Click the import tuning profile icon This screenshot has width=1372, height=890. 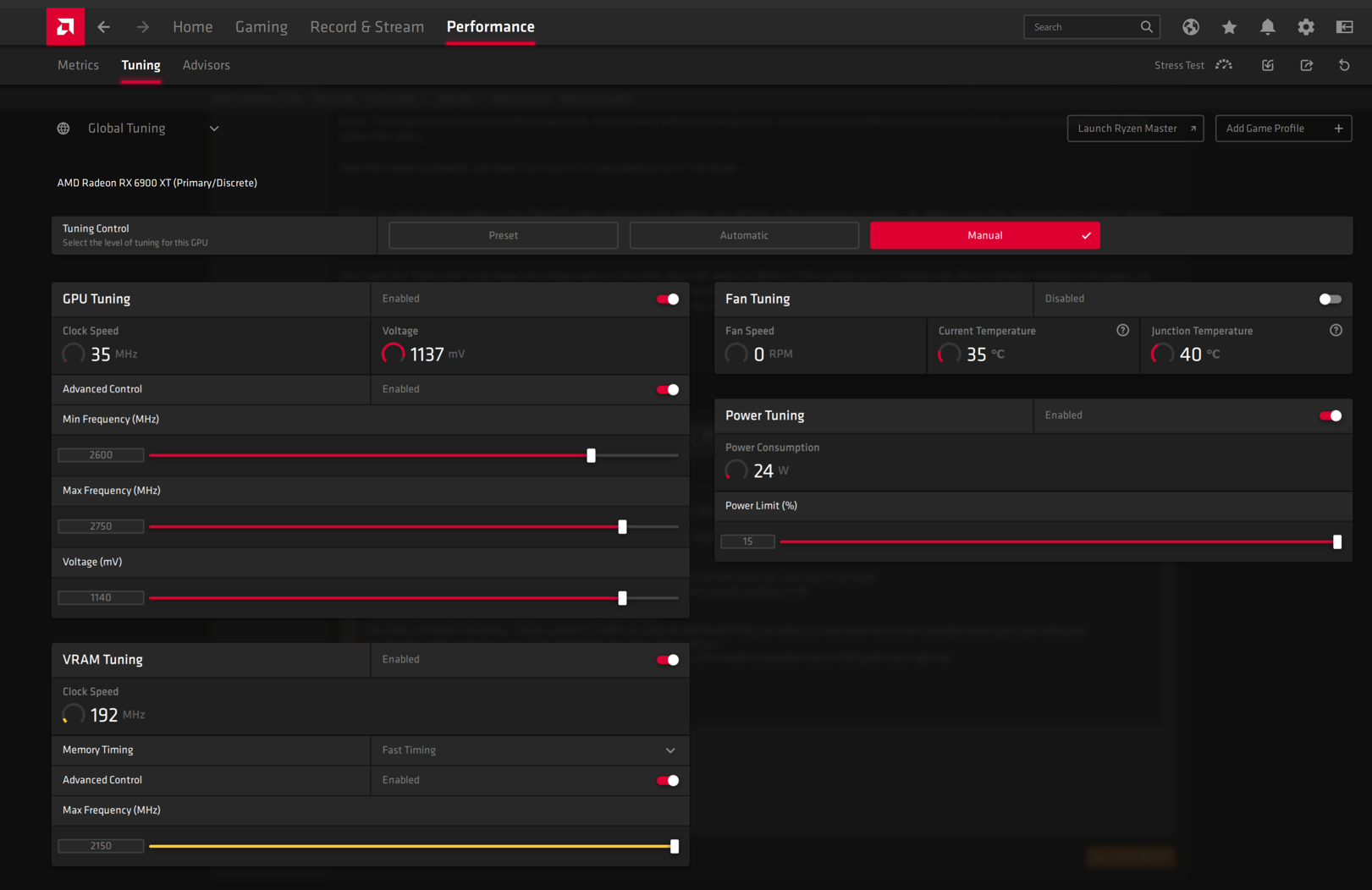[1268, 65]
